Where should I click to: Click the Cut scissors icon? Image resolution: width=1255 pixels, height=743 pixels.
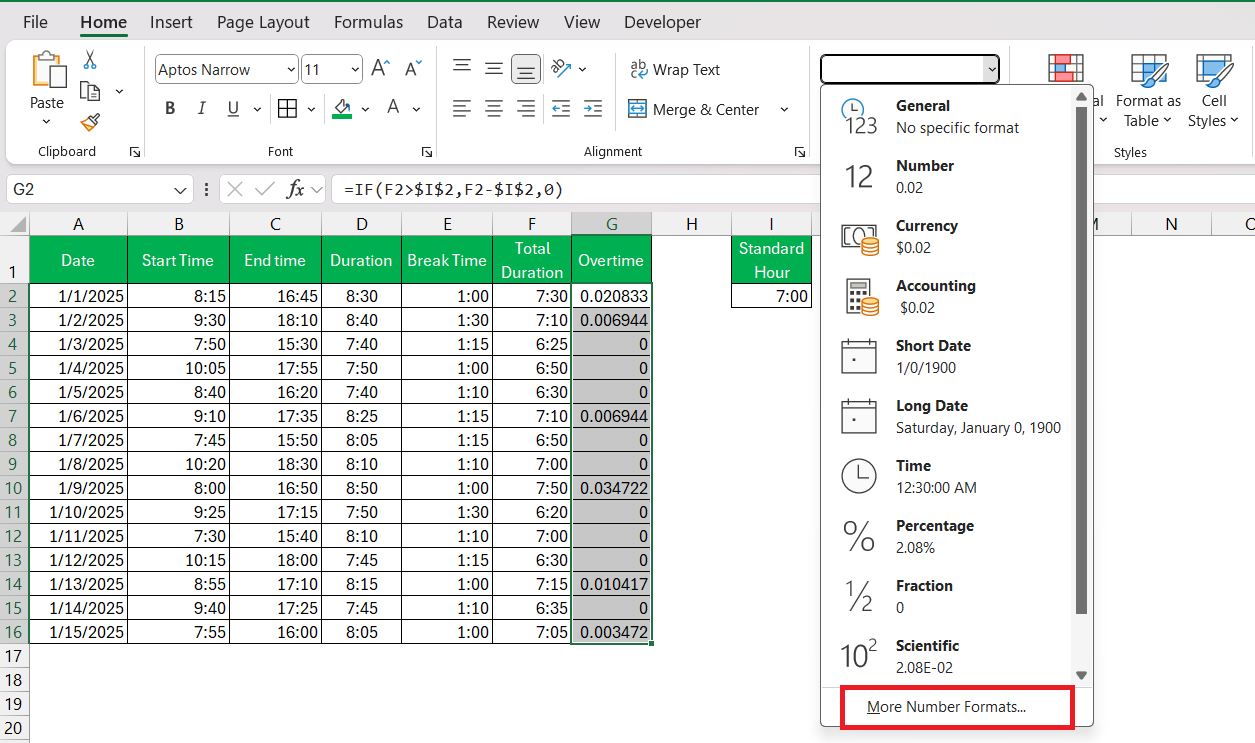(x=90, y=60)
